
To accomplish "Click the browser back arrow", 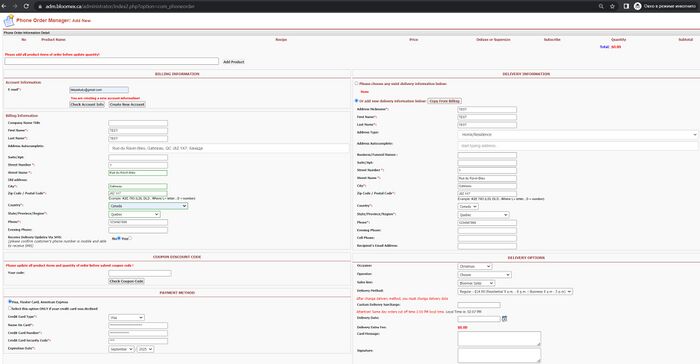I will coord(4,6).
